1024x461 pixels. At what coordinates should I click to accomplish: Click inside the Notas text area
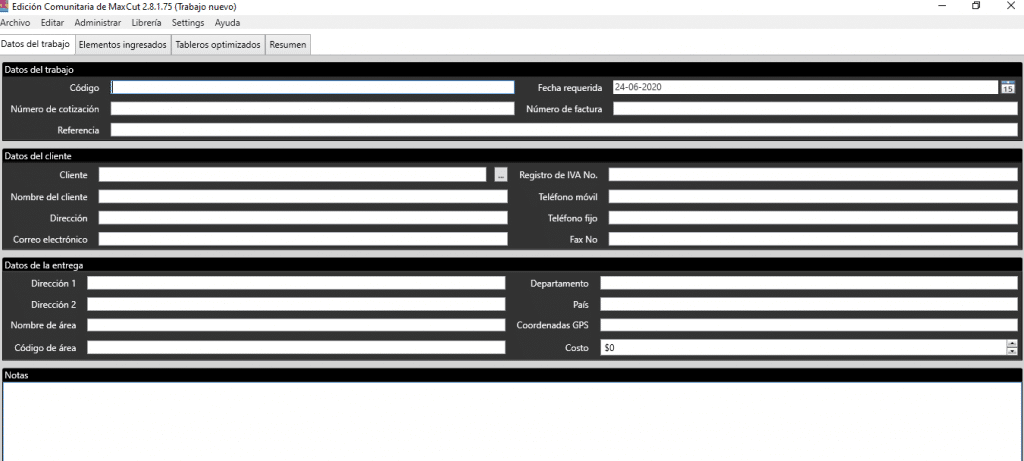pos(512,421)
